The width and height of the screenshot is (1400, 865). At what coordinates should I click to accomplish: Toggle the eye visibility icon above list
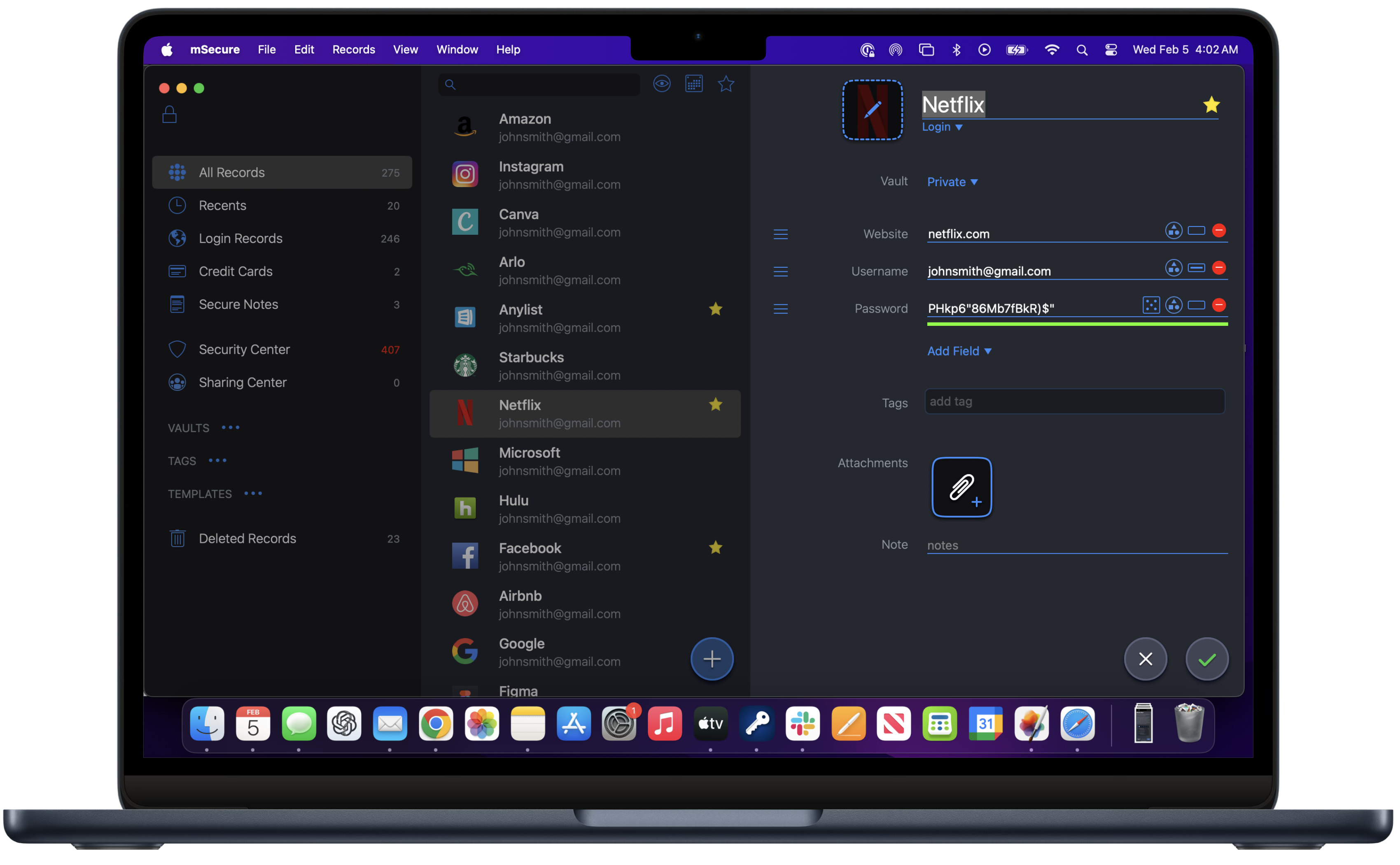[662, 84]
